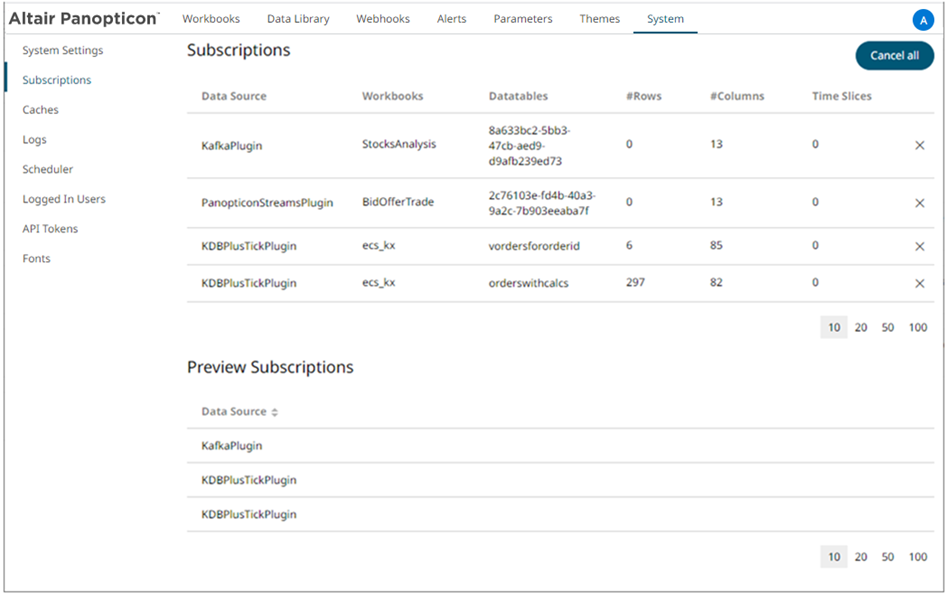The width and height of the screenshot is (947, 595).
Task: Open the Scheduler sidebar item
Action: pos(48,169)
